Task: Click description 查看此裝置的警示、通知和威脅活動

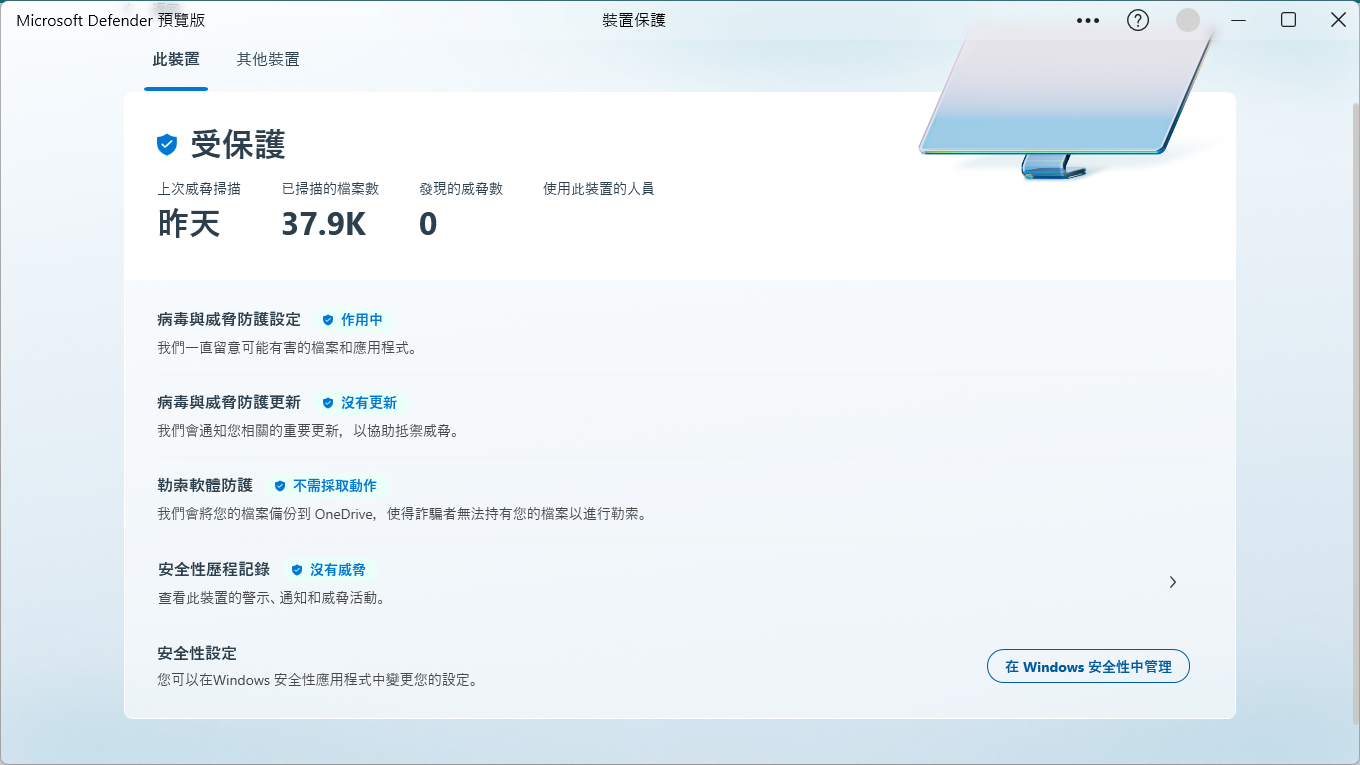Action: tap(272, 598)
